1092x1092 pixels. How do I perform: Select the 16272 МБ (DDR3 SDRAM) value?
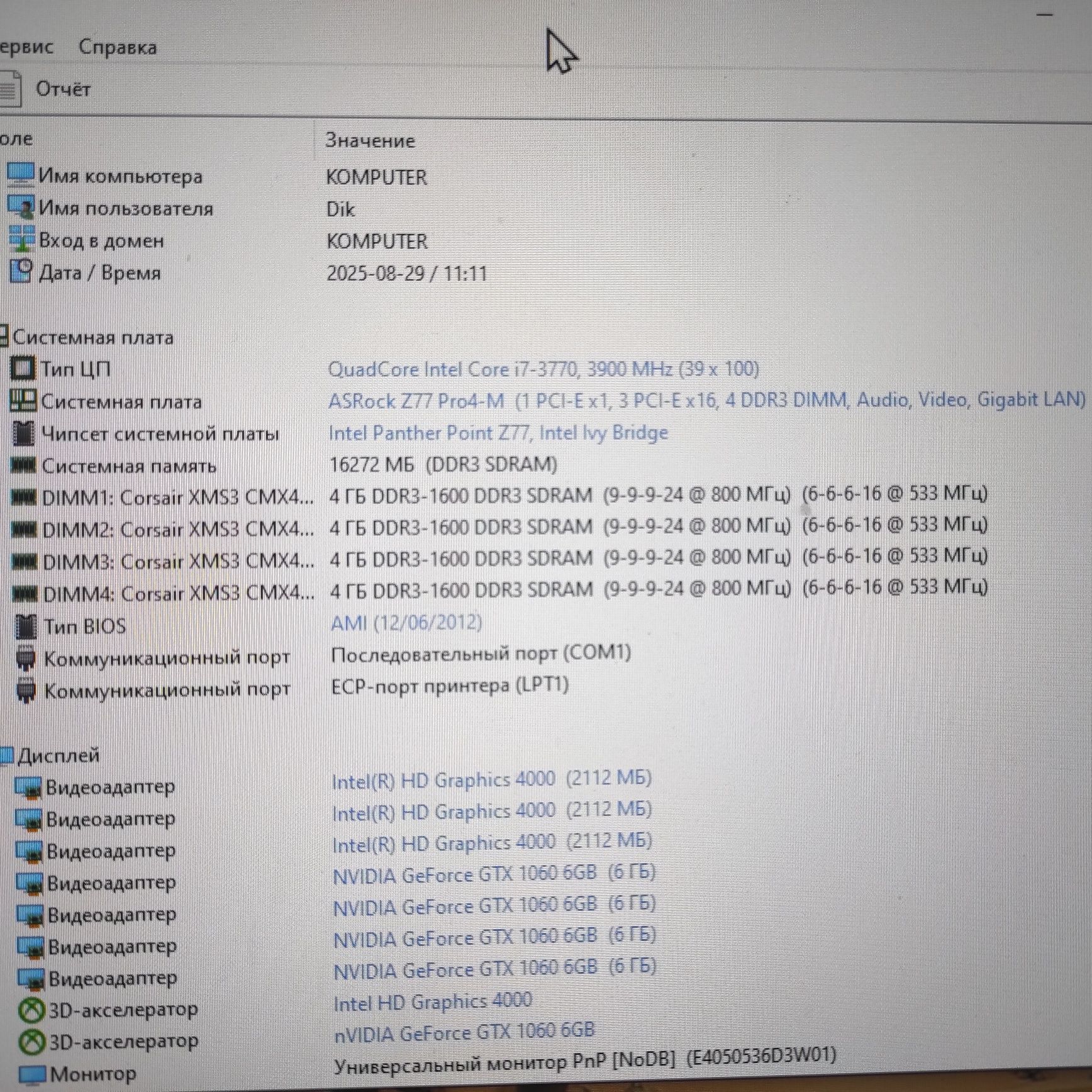coord(443,465)
